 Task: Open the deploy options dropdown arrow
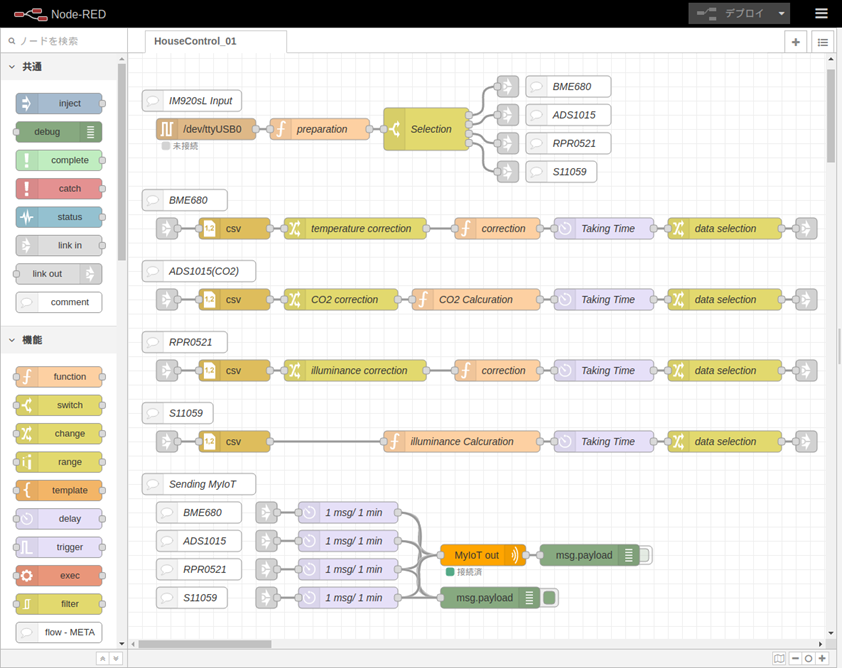pos(782,14)
